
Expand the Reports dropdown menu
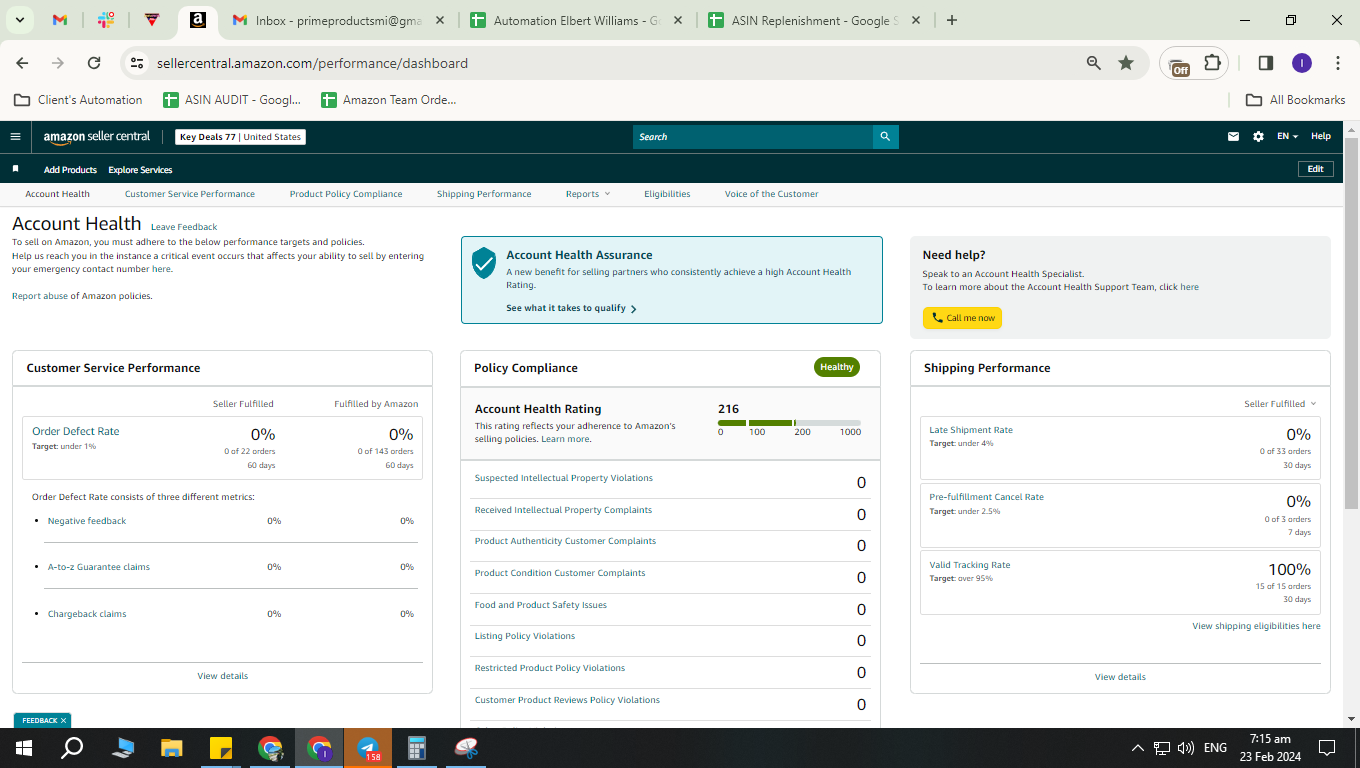(587, 194)
